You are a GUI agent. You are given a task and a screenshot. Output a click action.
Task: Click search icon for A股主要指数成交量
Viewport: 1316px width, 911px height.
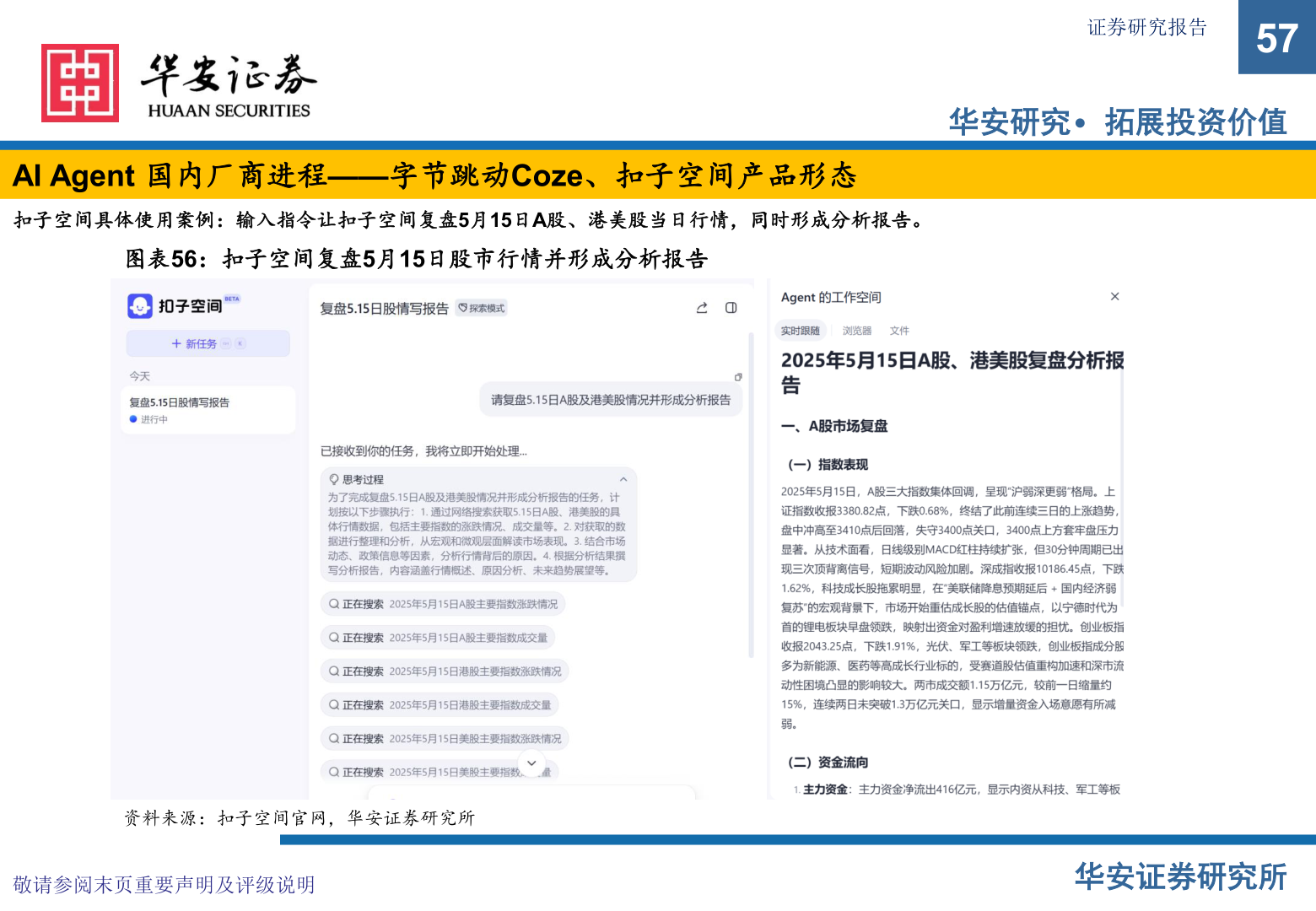(x=334, y=638)
